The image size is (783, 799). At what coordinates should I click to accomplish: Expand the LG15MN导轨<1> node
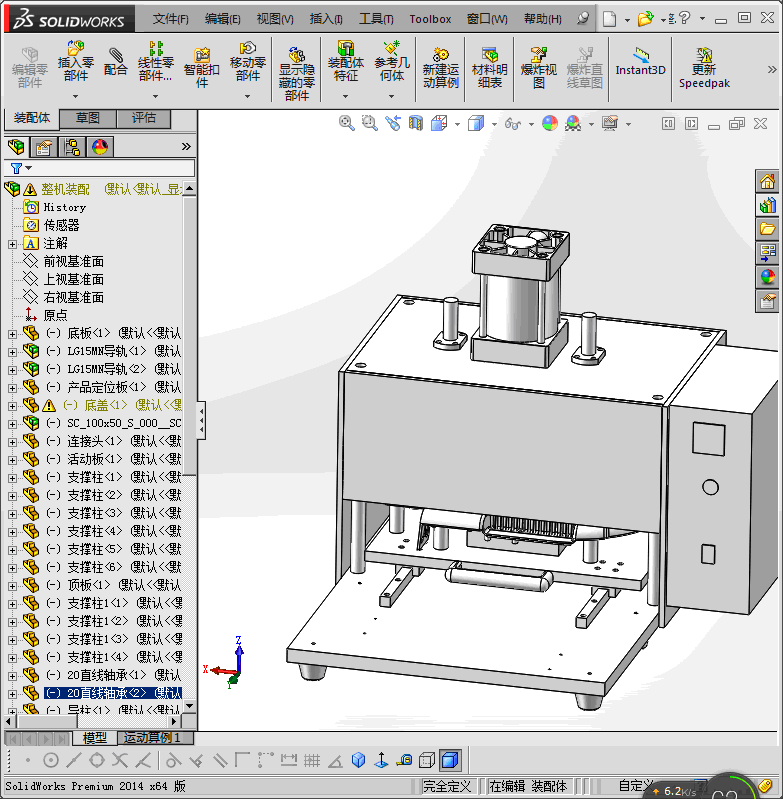[12, 352]
